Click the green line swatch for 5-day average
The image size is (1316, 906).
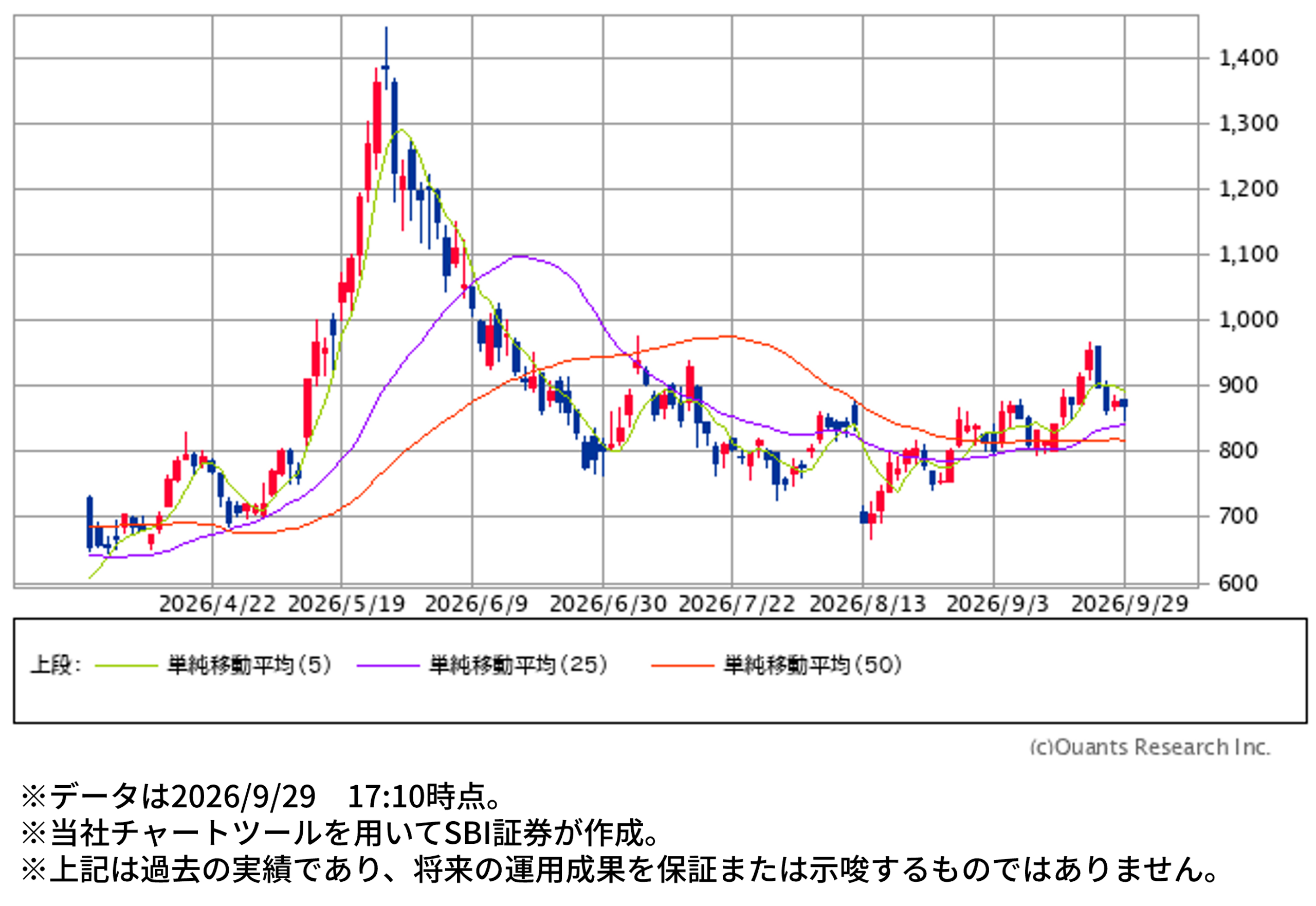126,666
